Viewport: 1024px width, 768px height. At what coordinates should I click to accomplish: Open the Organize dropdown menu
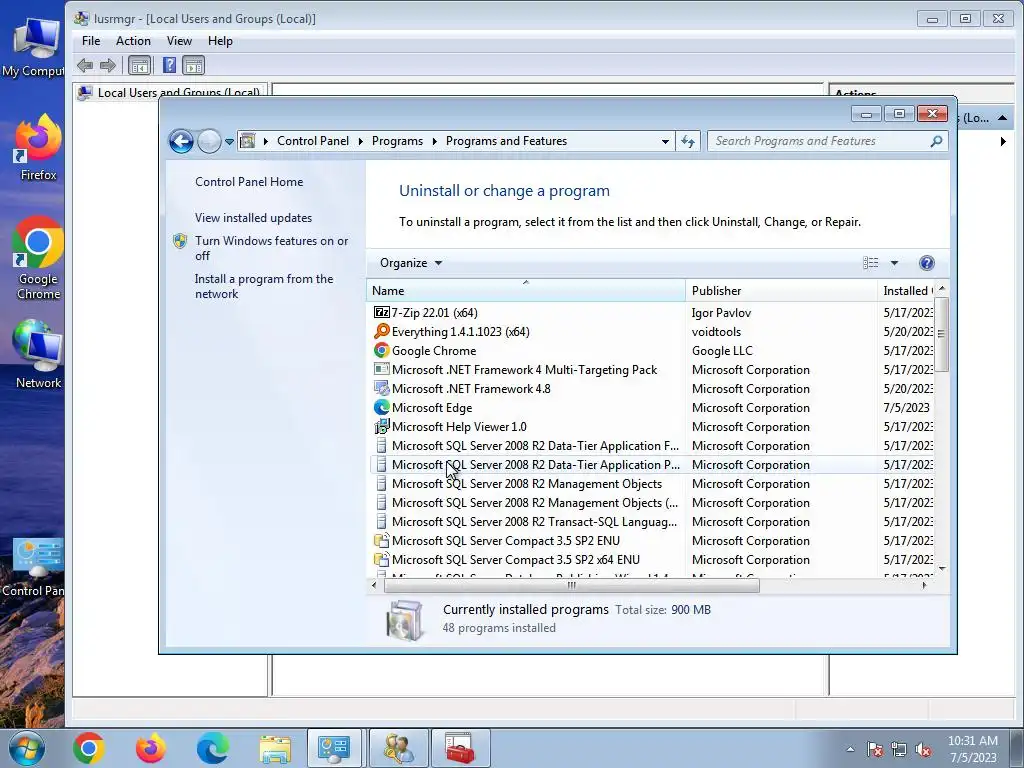tap(411, 263)
